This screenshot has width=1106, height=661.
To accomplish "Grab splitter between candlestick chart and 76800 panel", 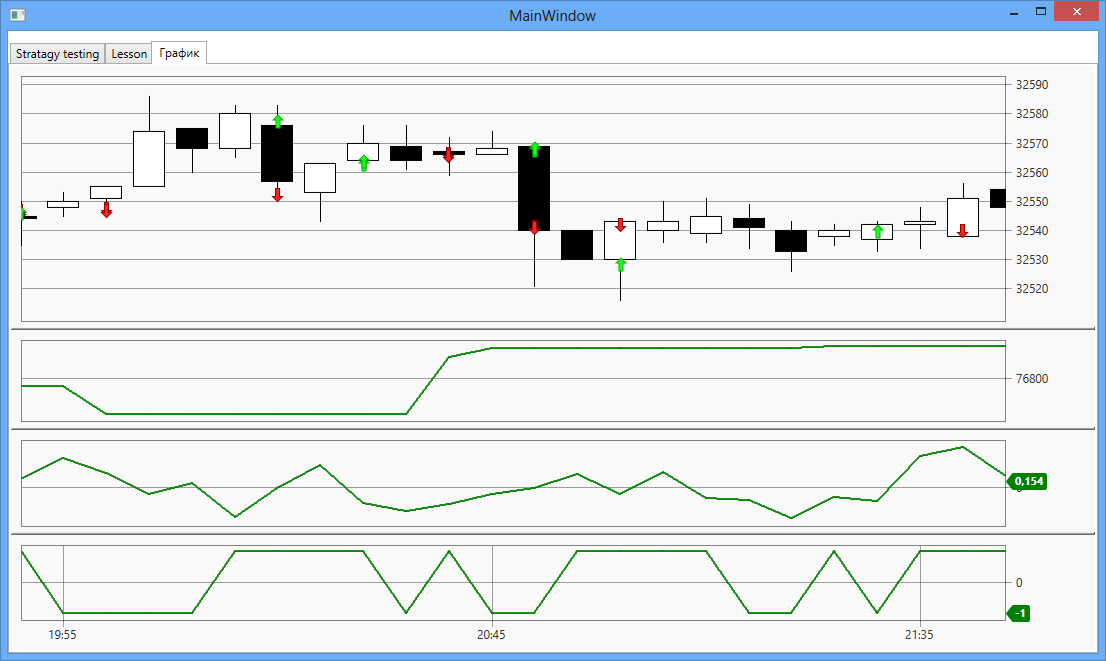I will (553, 328).
